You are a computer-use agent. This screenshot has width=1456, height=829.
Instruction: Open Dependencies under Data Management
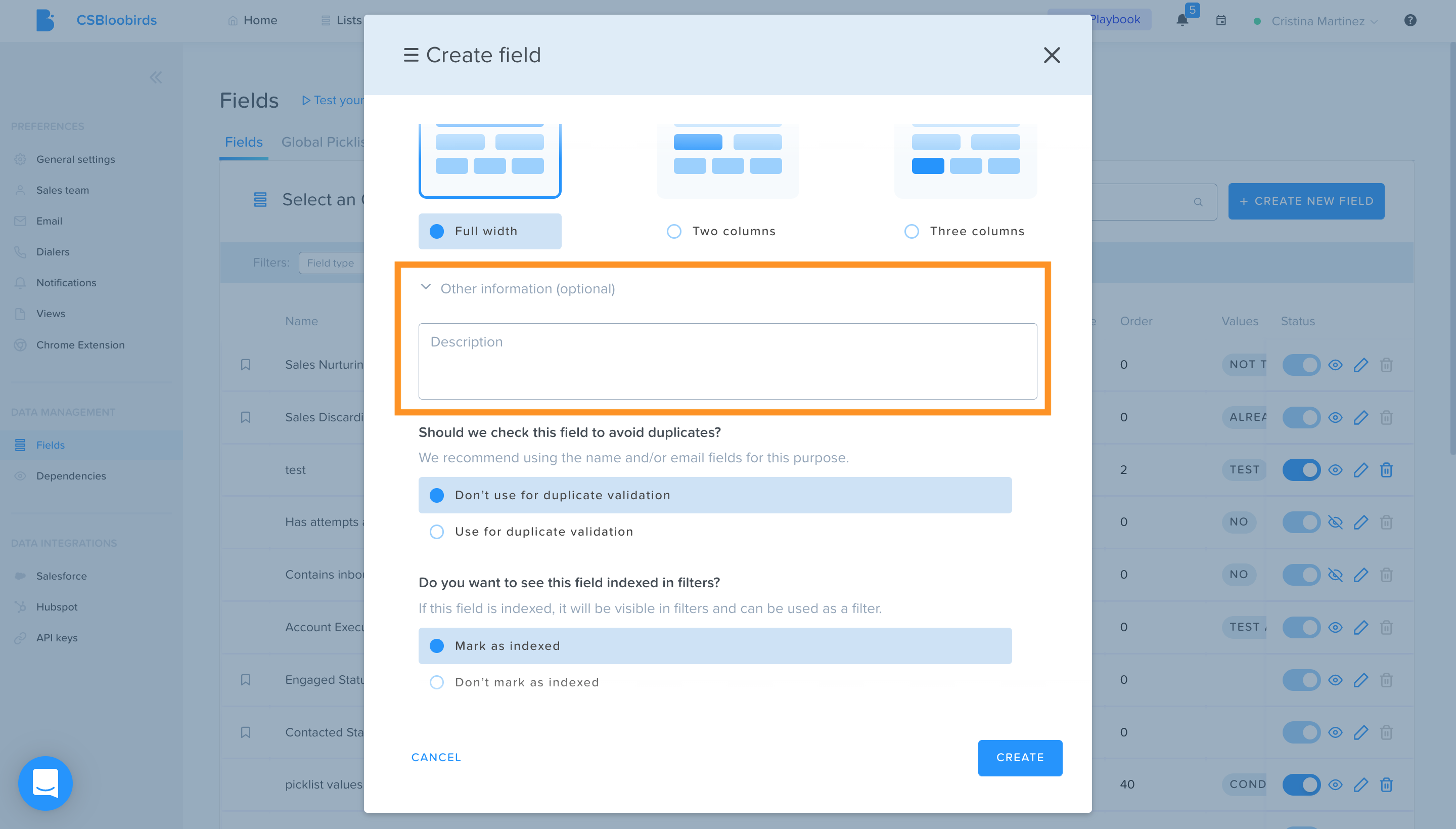pos(71,476)
